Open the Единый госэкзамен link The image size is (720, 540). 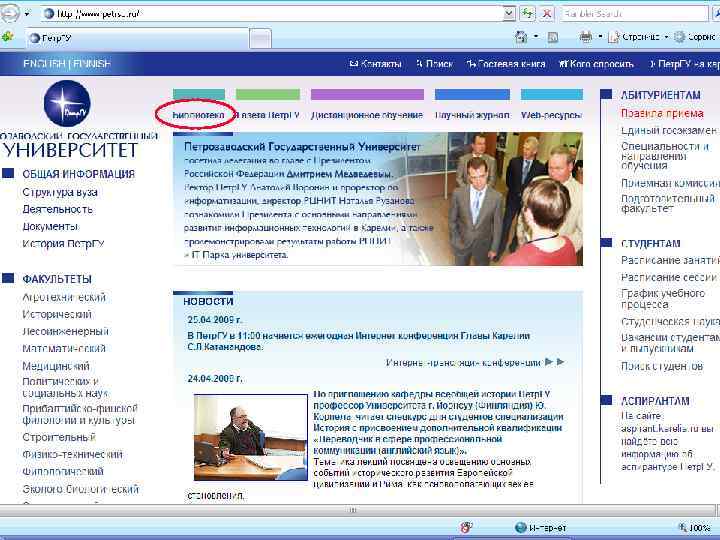coord(669,130)
